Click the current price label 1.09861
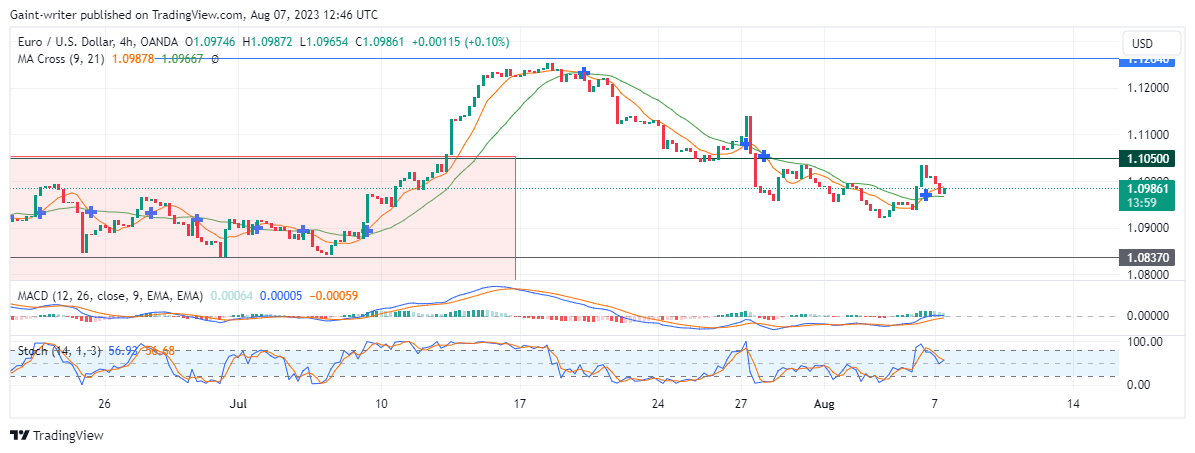 click(1146, 188)
